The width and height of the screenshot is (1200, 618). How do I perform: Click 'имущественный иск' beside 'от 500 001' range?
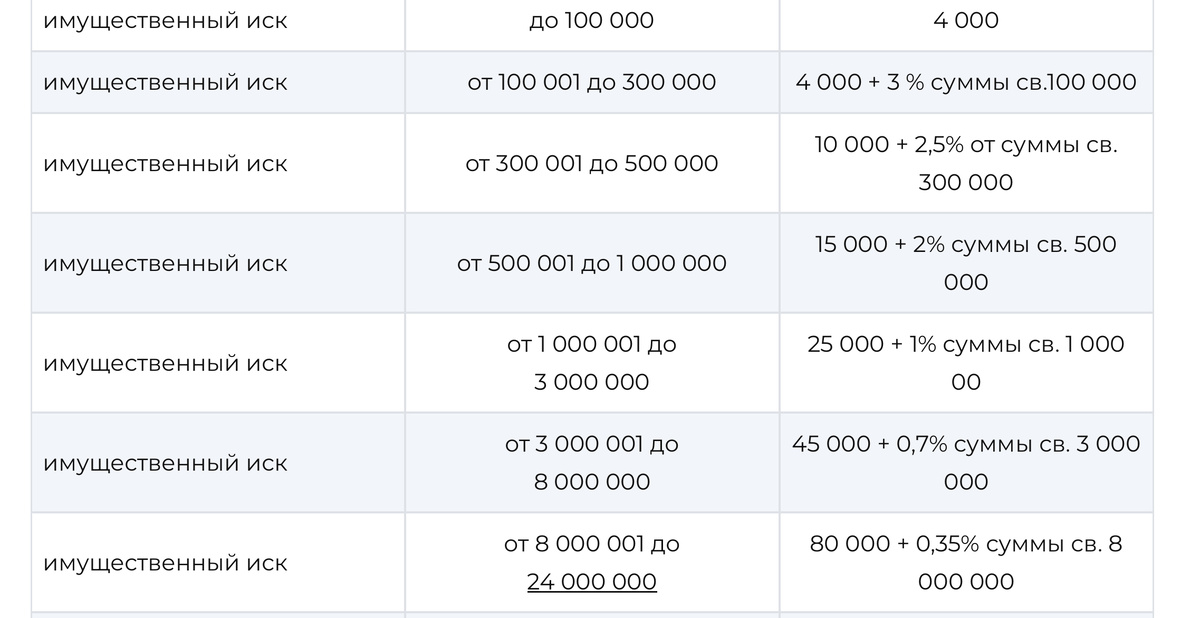point(165,264)
